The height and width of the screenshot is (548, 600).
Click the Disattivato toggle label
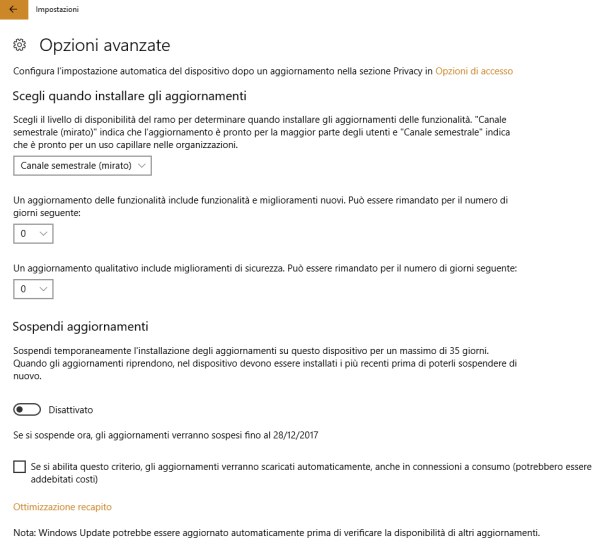coord(71,410)
